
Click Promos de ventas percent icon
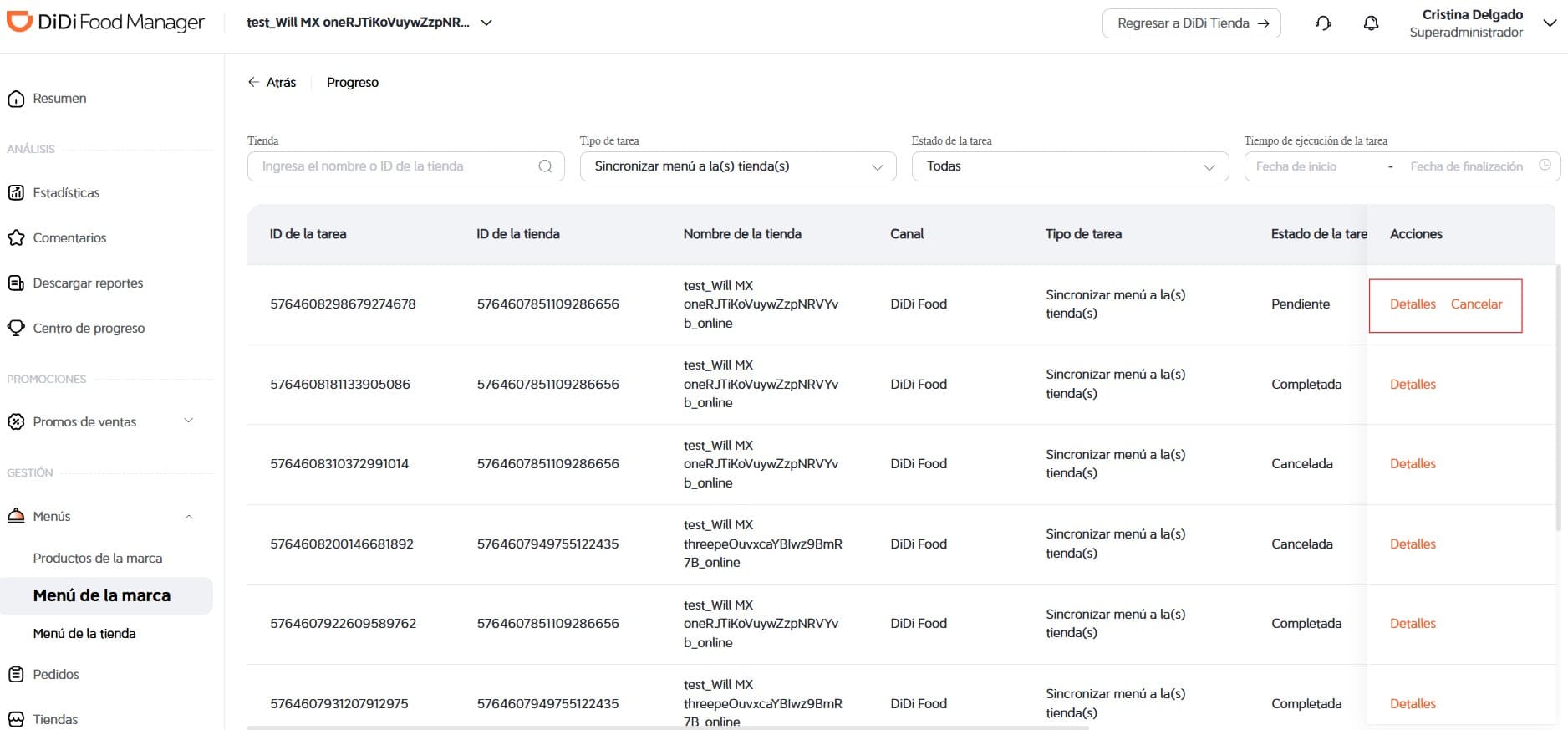[16, 422]
